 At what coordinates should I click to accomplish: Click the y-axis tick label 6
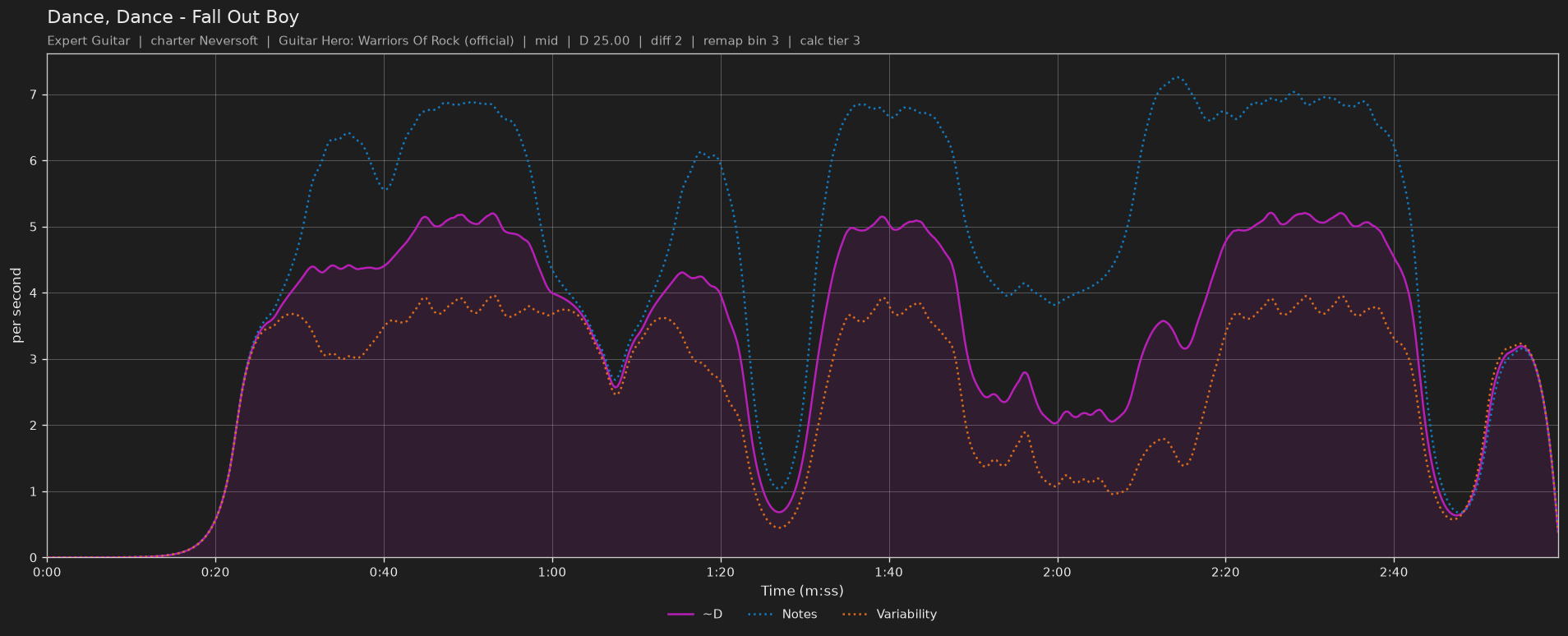click(x=35, y=161)
